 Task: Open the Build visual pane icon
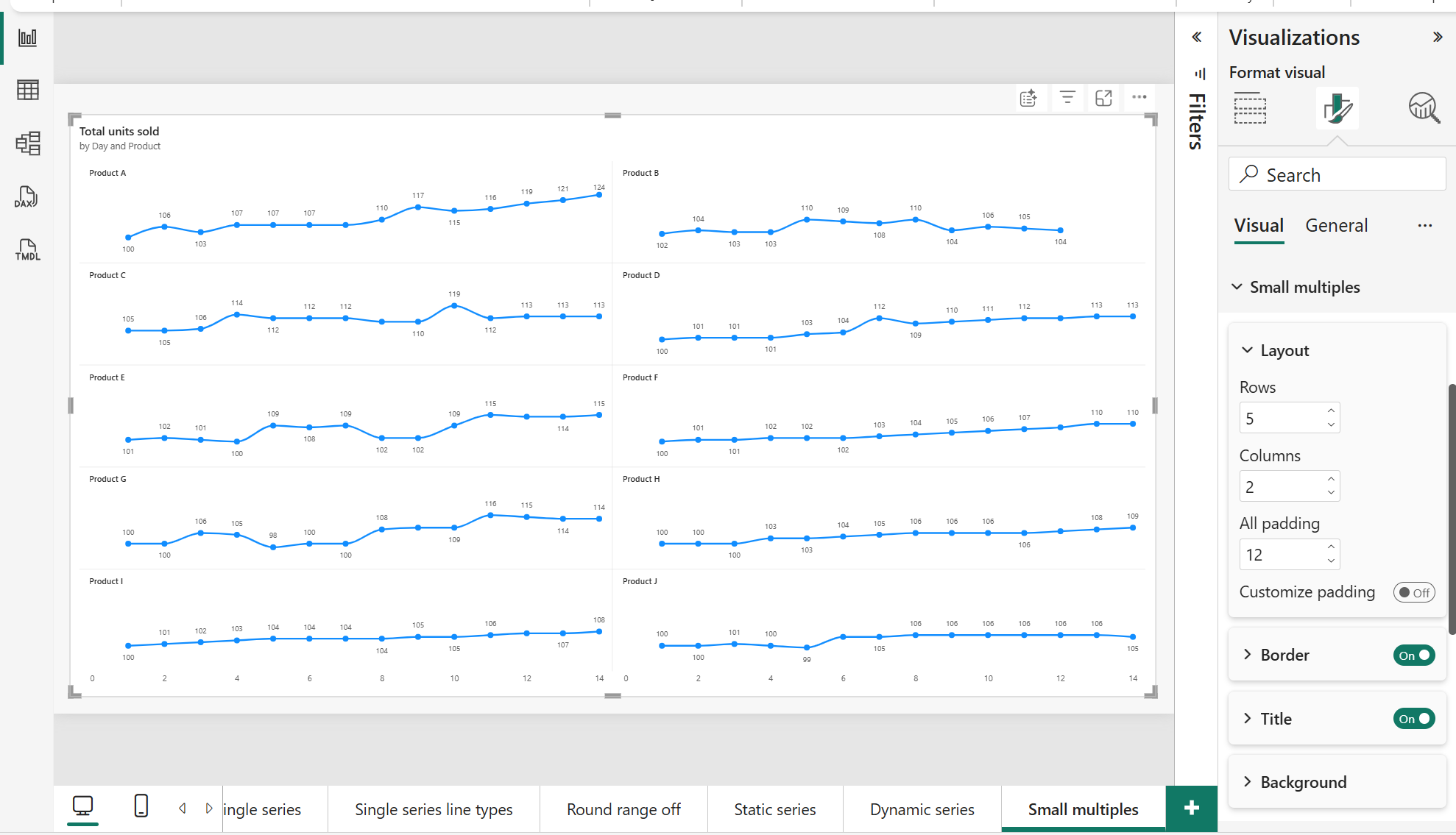(x=1251, y=107)
